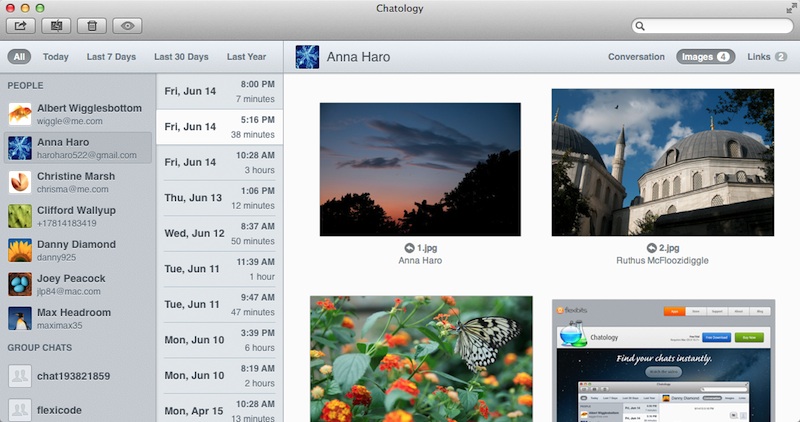Click the arrow icon beside 1.jpg
This screenshot has height=422, width=800.
point(409,248)
